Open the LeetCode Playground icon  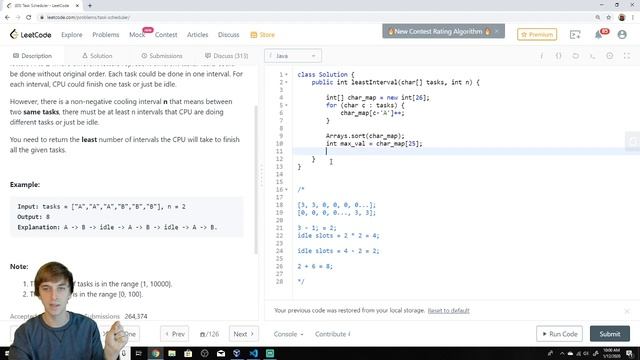(x=575, y=35)
